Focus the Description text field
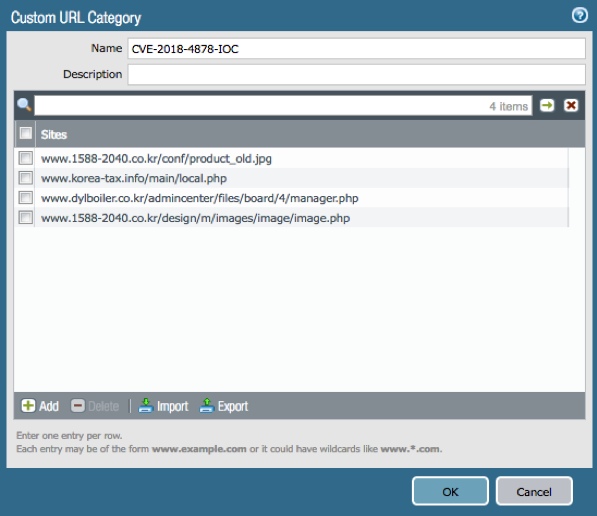597x516 pixels. tap(356, 74)
